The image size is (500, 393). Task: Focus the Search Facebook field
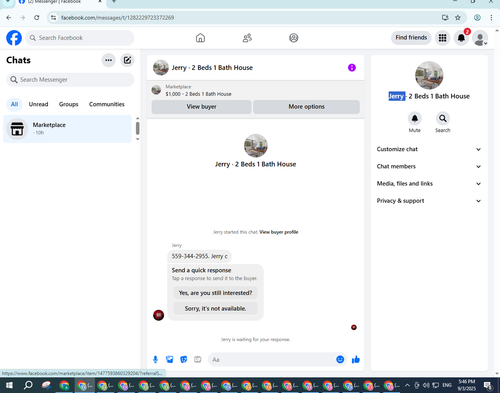coord(80,38)
